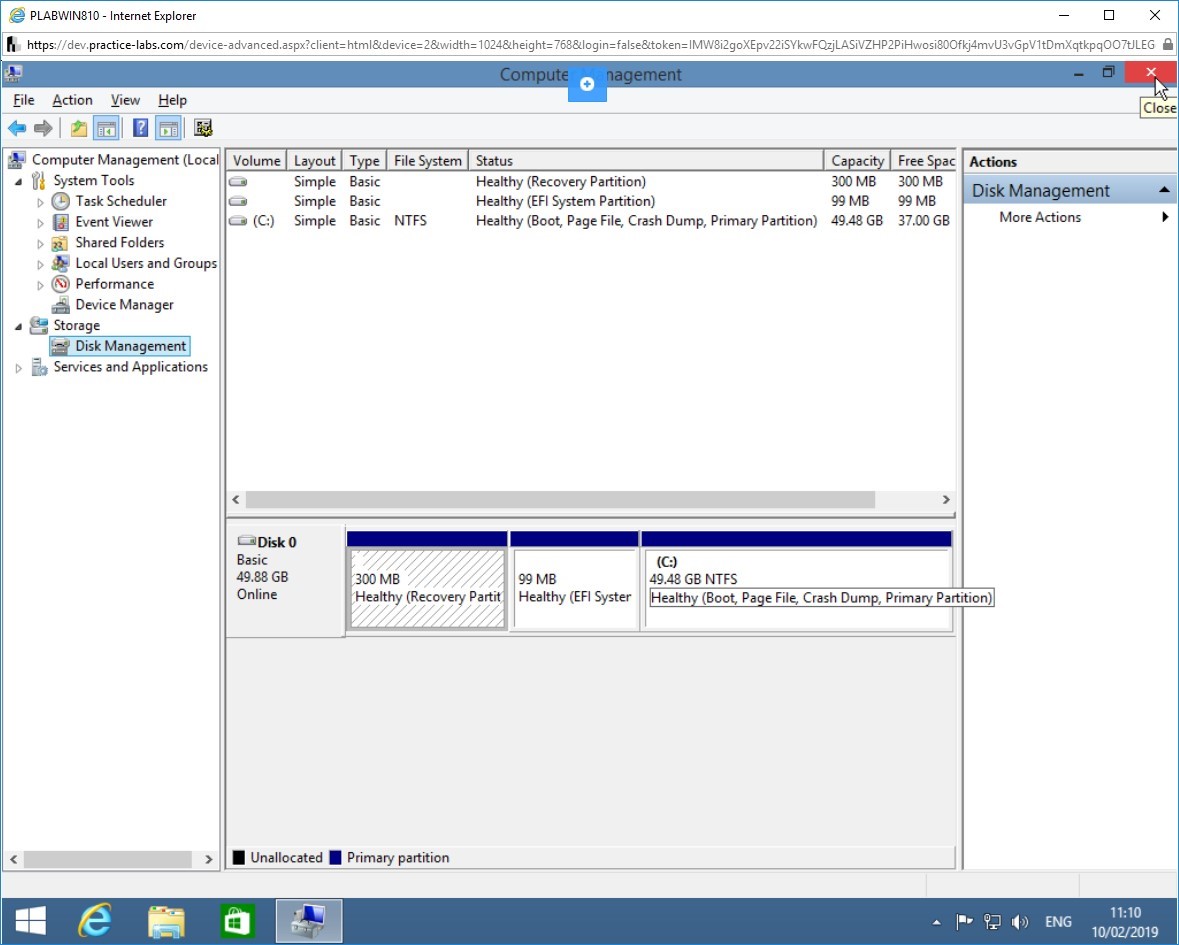Open the Store app on taskbar
This screenshot has width=1179, height=945.
[x=237, y=921]
